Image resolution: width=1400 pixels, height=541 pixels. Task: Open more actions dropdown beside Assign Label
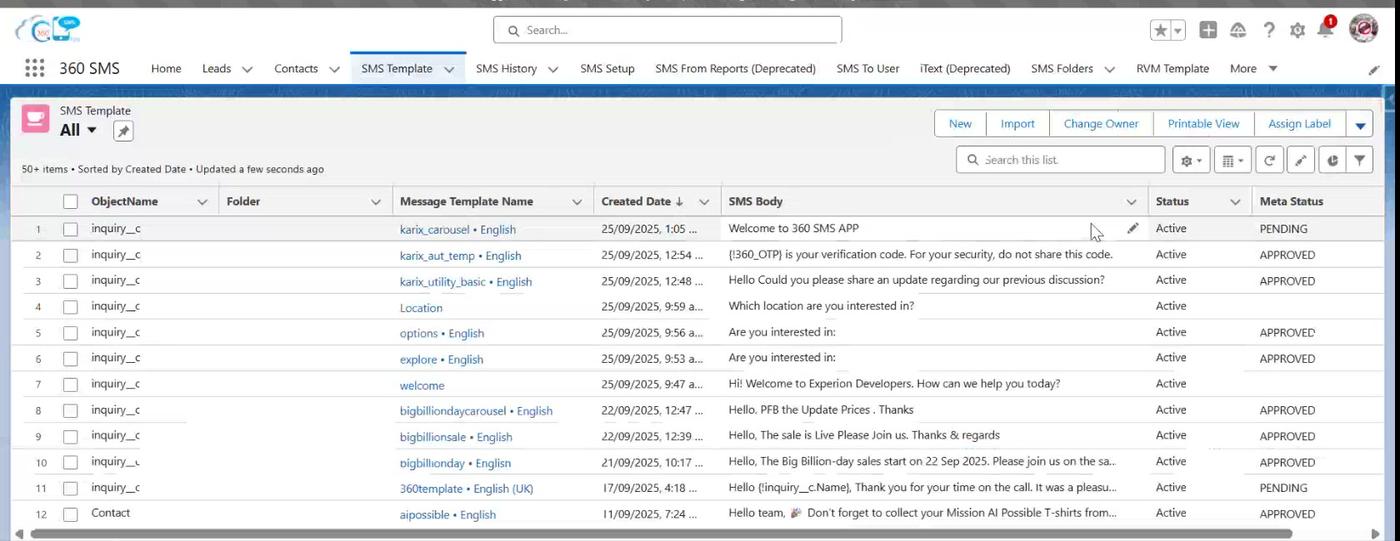[1360, 125]
